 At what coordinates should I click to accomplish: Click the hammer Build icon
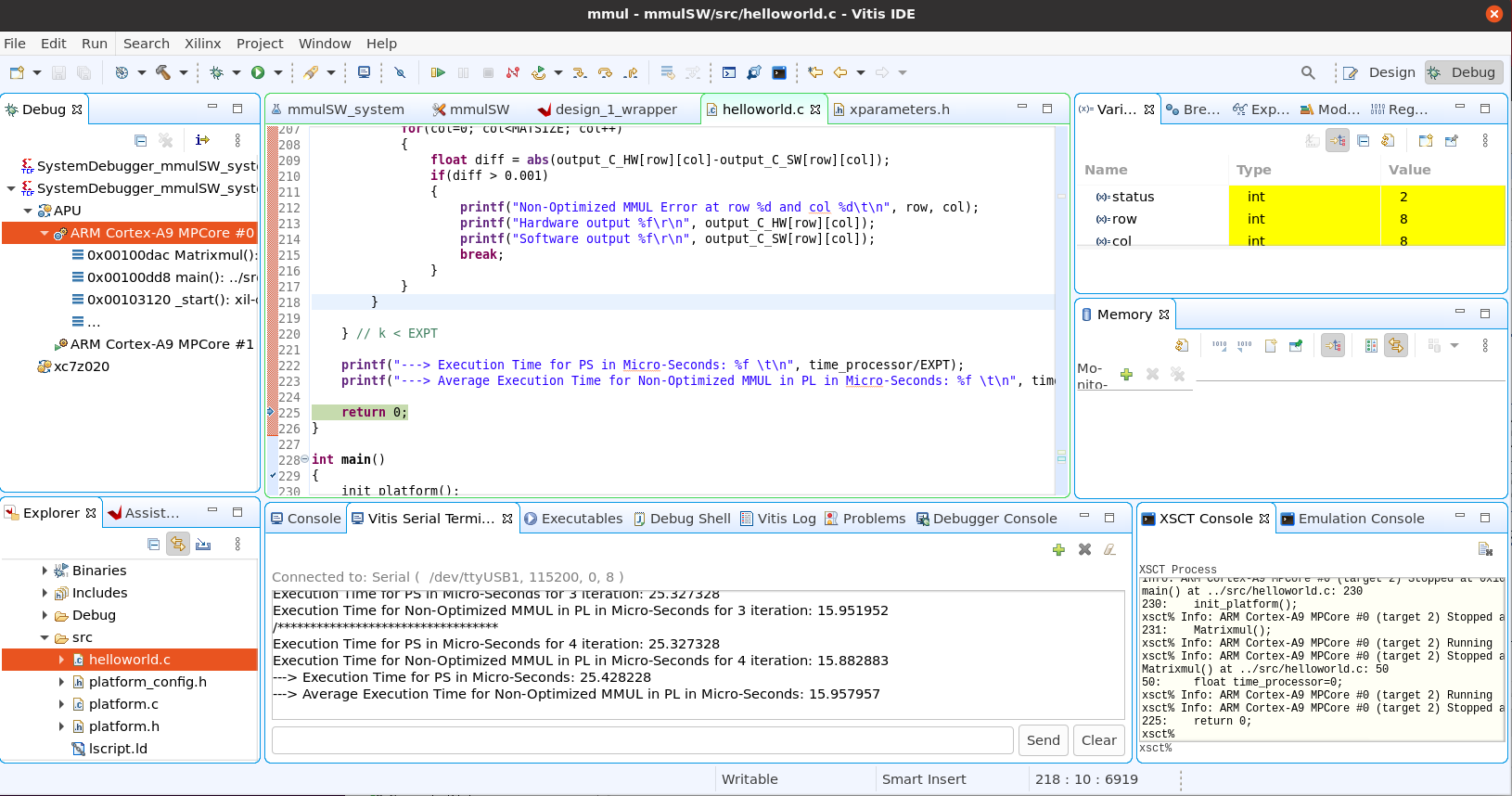(163, 72)
